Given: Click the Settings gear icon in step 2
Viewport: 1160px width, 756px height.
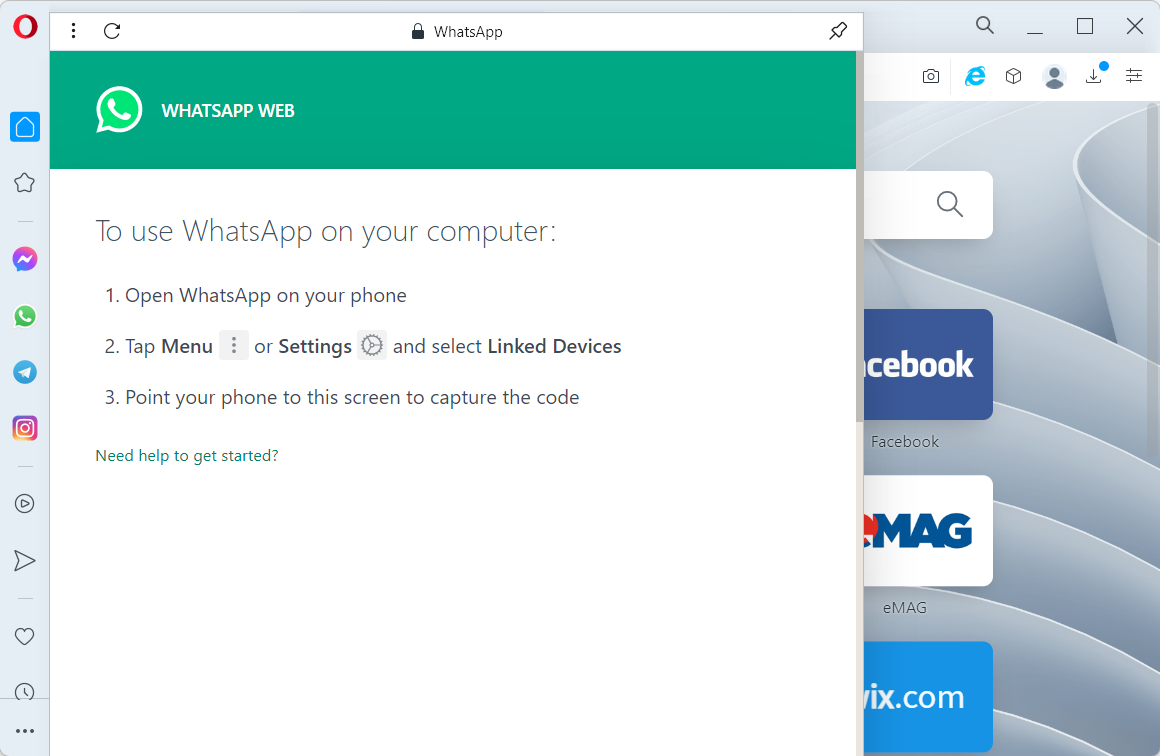Looking at the screenshot, I should [372, 345].
